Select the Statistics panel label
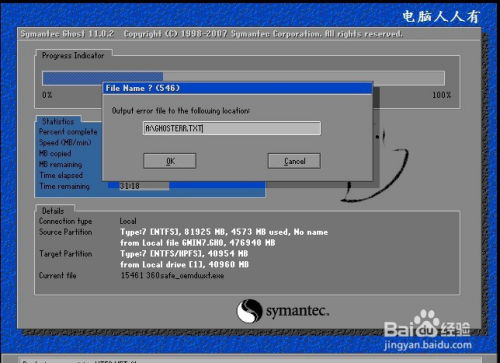Image resolution: width=500 pixels, height=363 pixels. 58,121
